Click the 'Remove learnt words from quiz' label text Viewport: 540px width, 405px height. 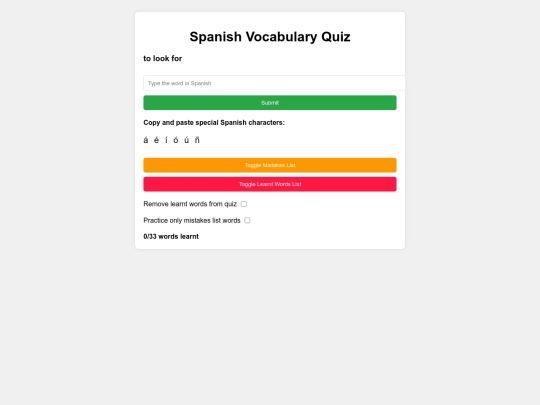point(190,204)
